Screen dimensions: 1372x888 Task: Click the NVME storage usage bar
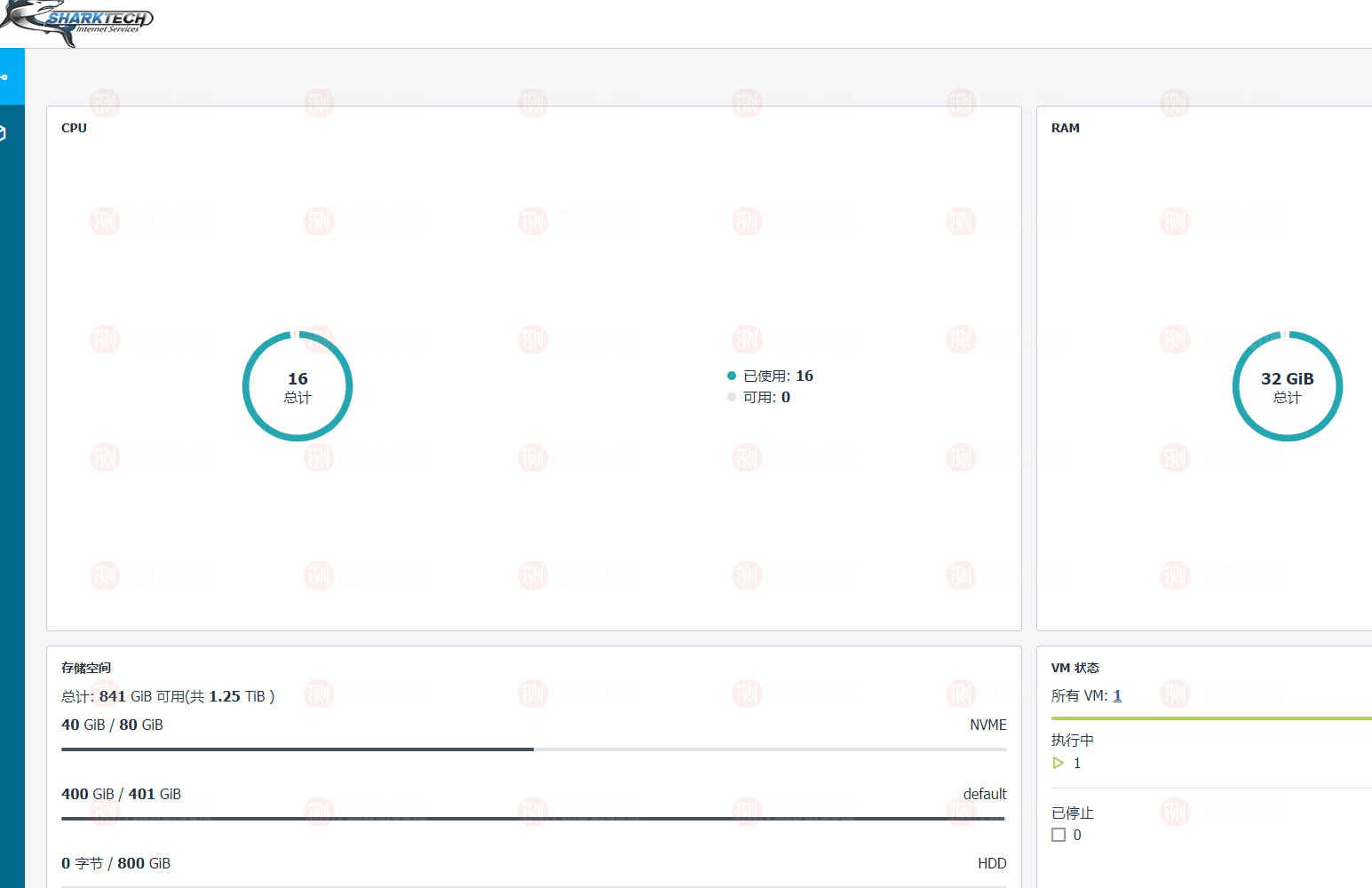[x=533, y=749]
